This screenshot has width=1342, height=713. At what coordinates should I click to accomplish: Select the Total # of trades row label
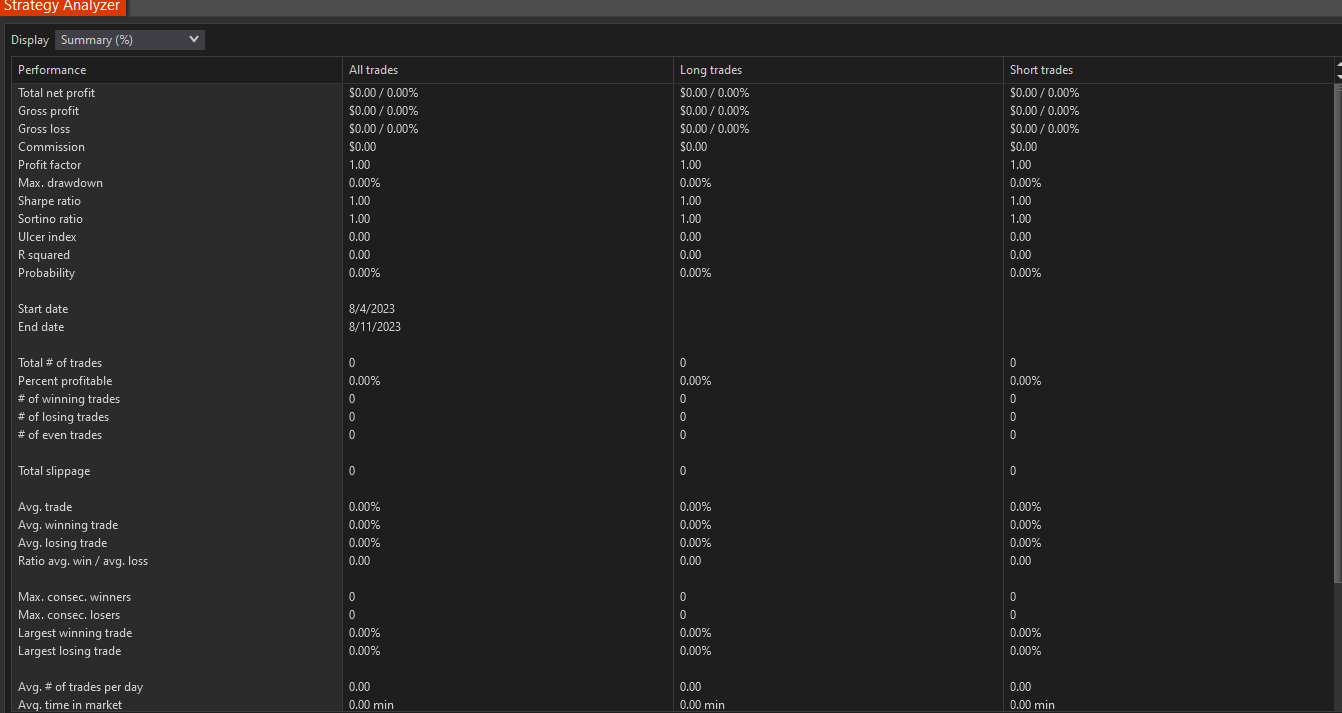point(60,363)
